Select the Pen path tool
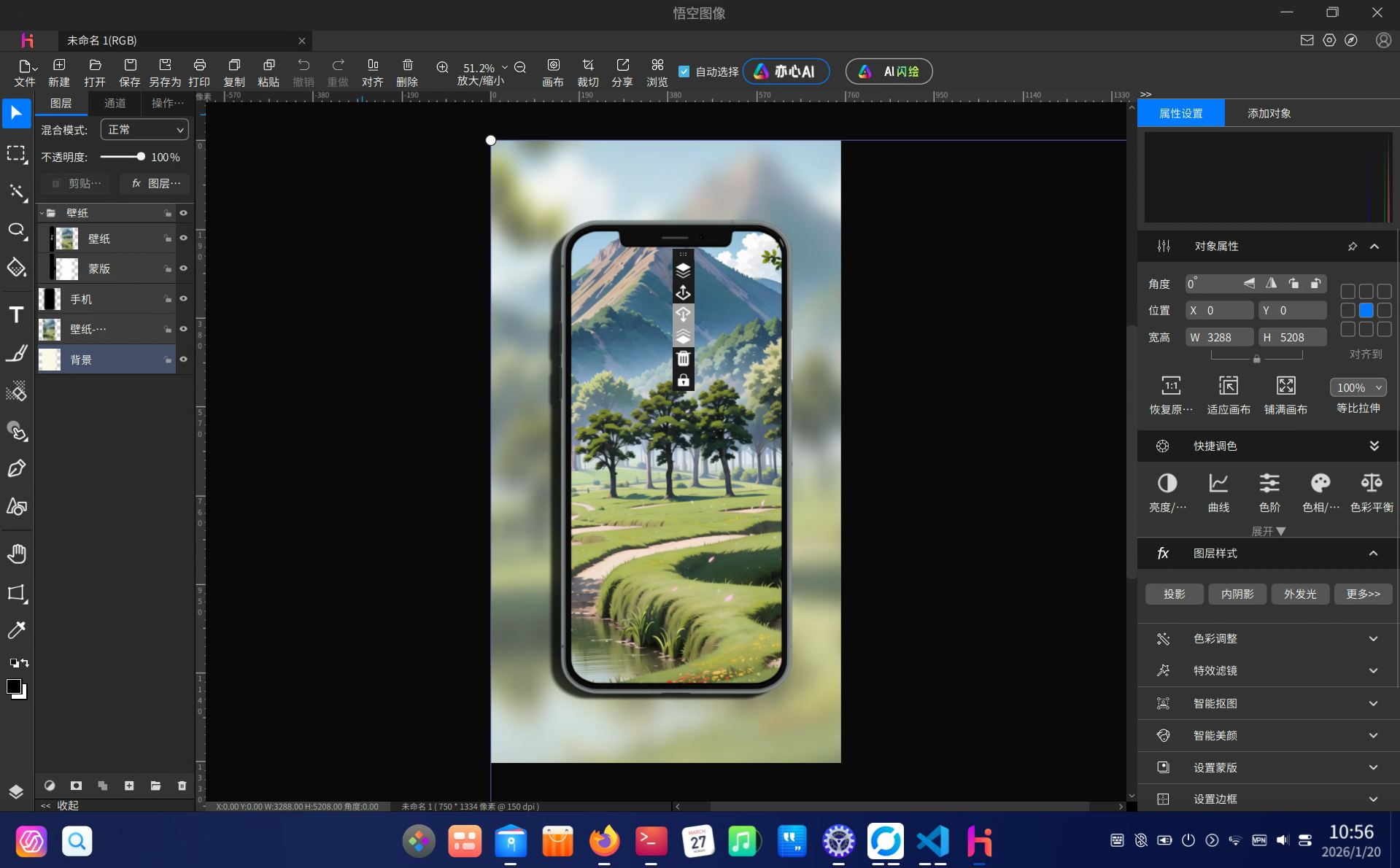The height and width of the screenshot is (868, 1400). click(x=16, y=468)
